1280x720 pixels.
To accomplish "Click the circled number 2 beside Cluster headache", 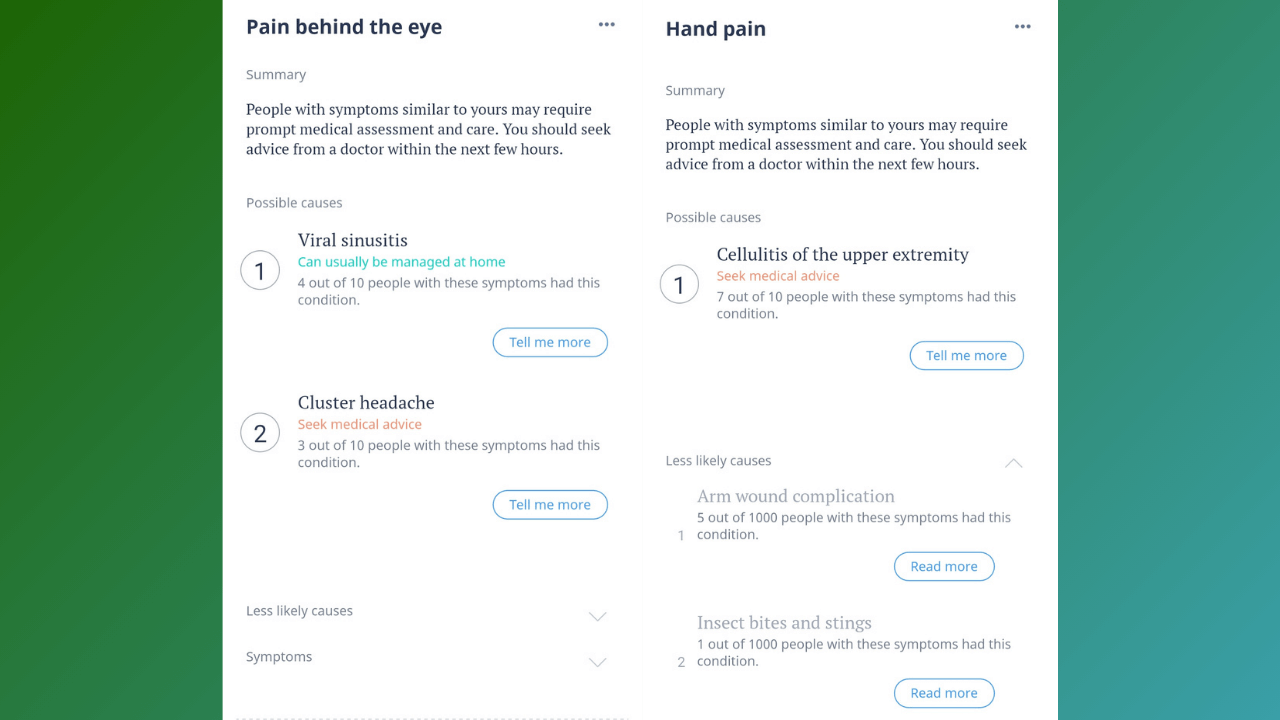I will click(260, 432).
